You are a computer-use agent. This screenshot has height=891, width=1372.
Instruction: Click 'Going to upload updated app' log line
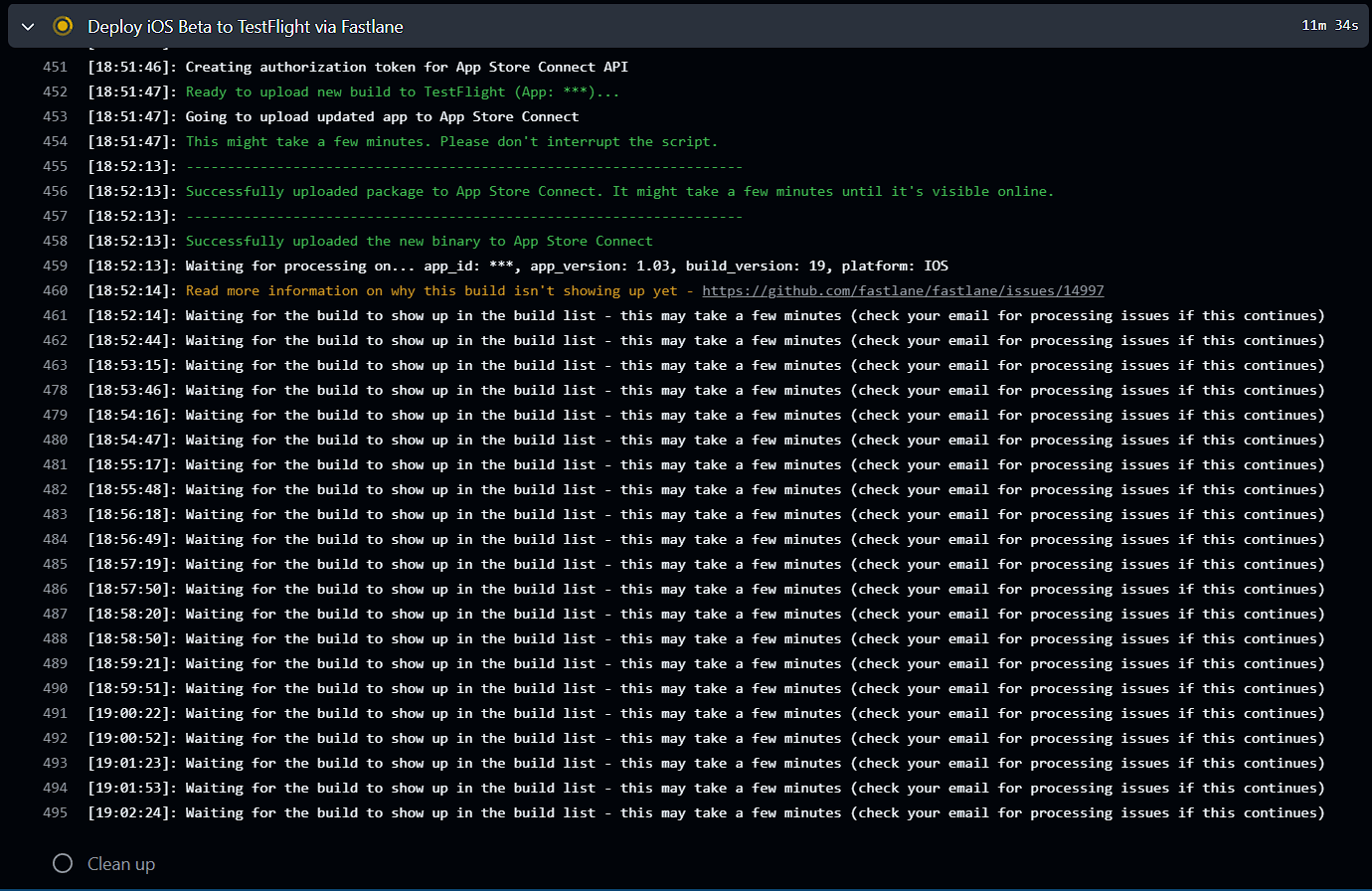(382, 116)
